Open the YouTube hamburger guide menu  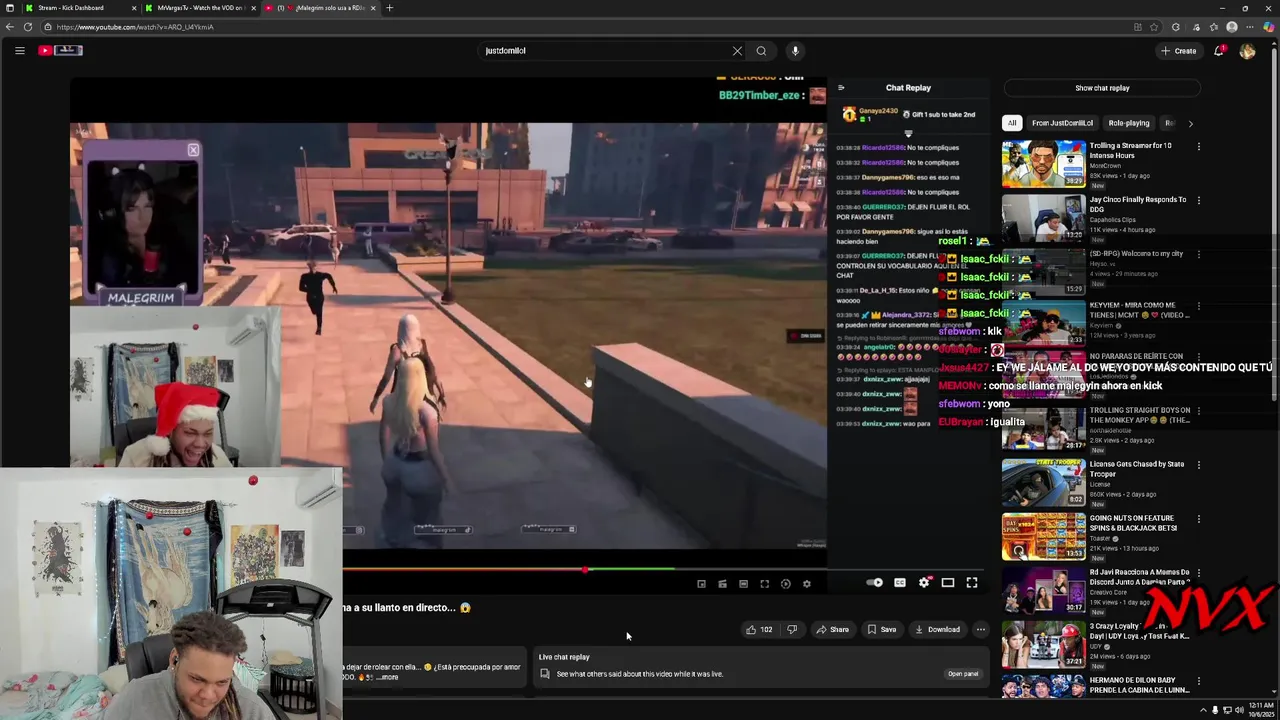(x=19, y=50)
